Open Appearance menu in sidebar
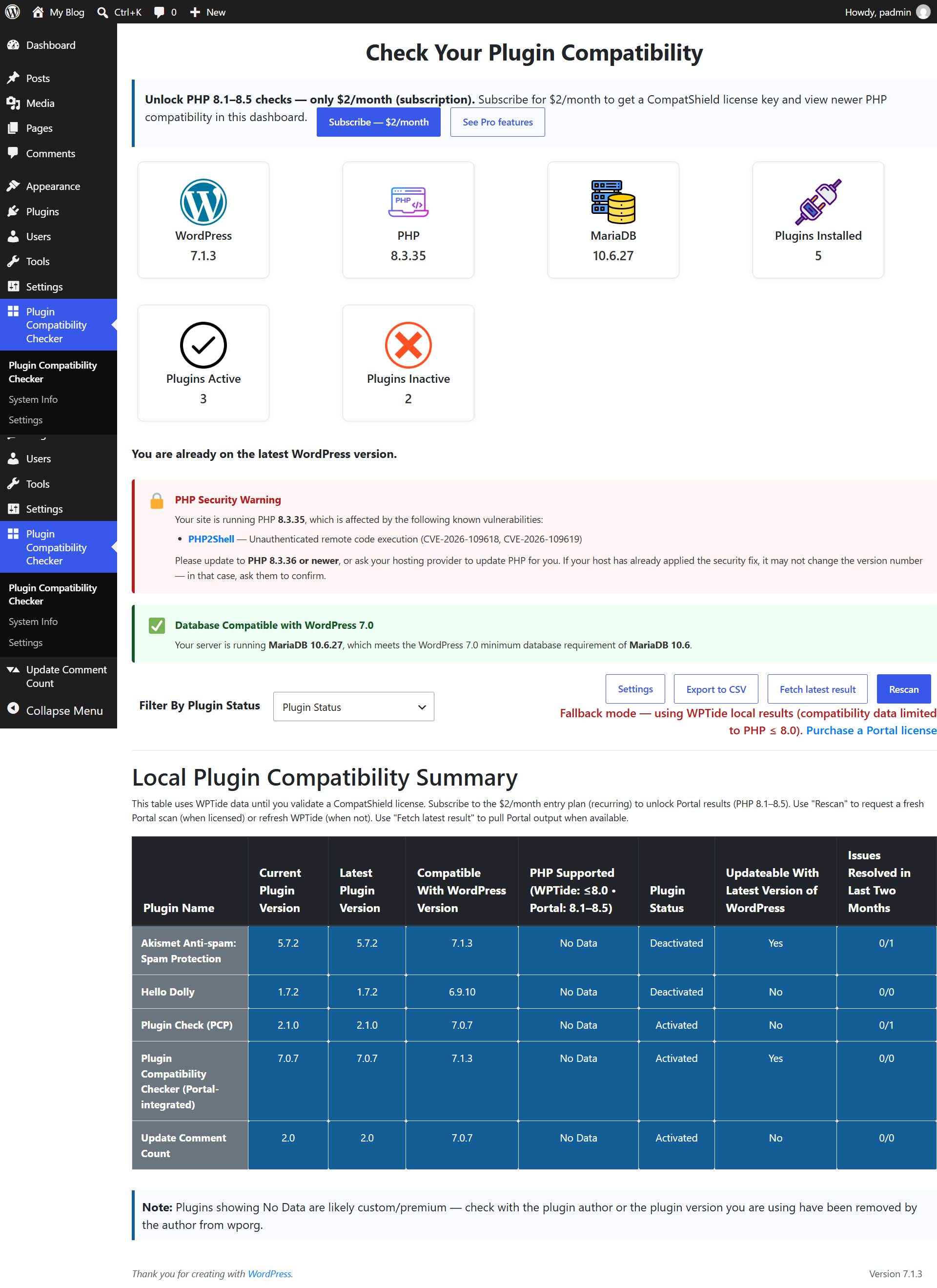This screenshot has width=937, height=1288. 59,187
